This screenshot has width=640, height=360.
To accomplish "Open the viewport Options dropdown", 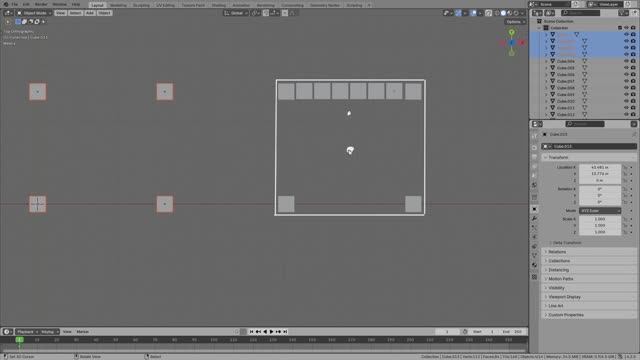I will 516,22.
